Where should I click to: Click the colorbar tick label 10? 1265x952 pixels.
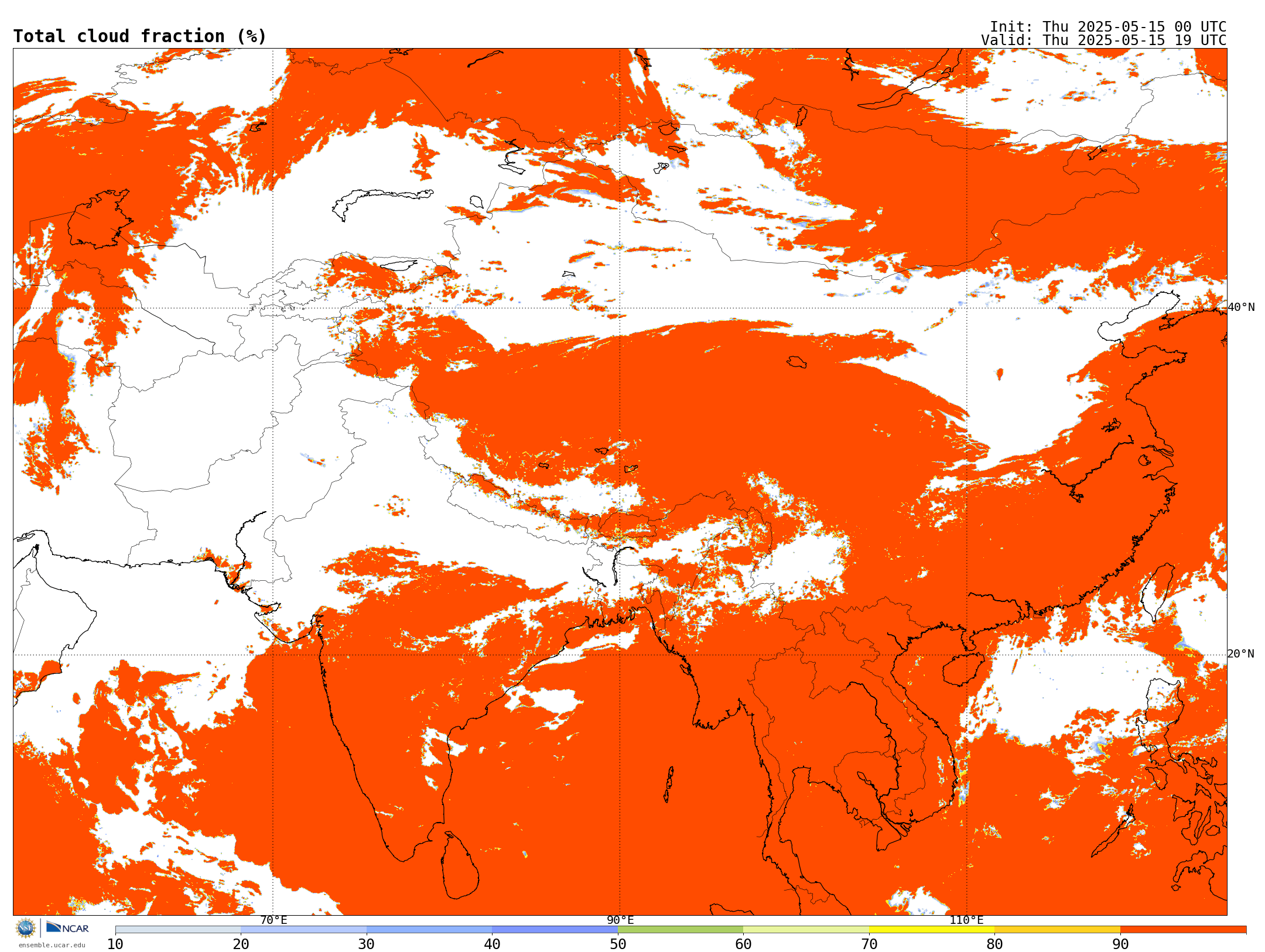tap(115, 944)
